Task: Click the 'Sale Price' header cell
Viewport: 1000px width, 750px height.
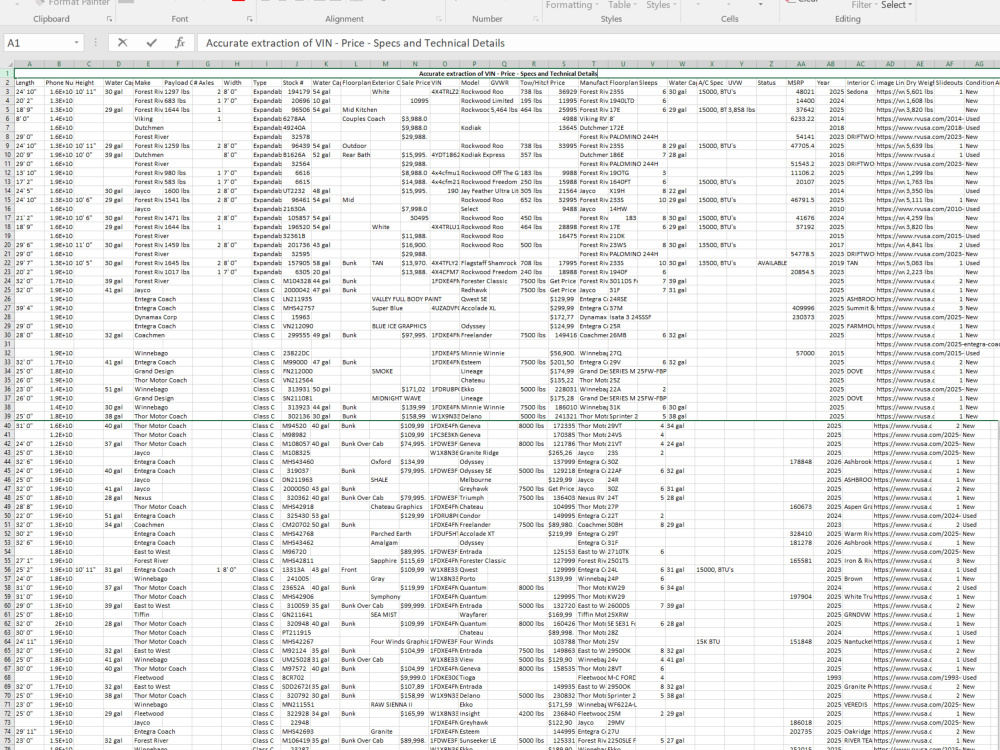Action: coord(415,83)
